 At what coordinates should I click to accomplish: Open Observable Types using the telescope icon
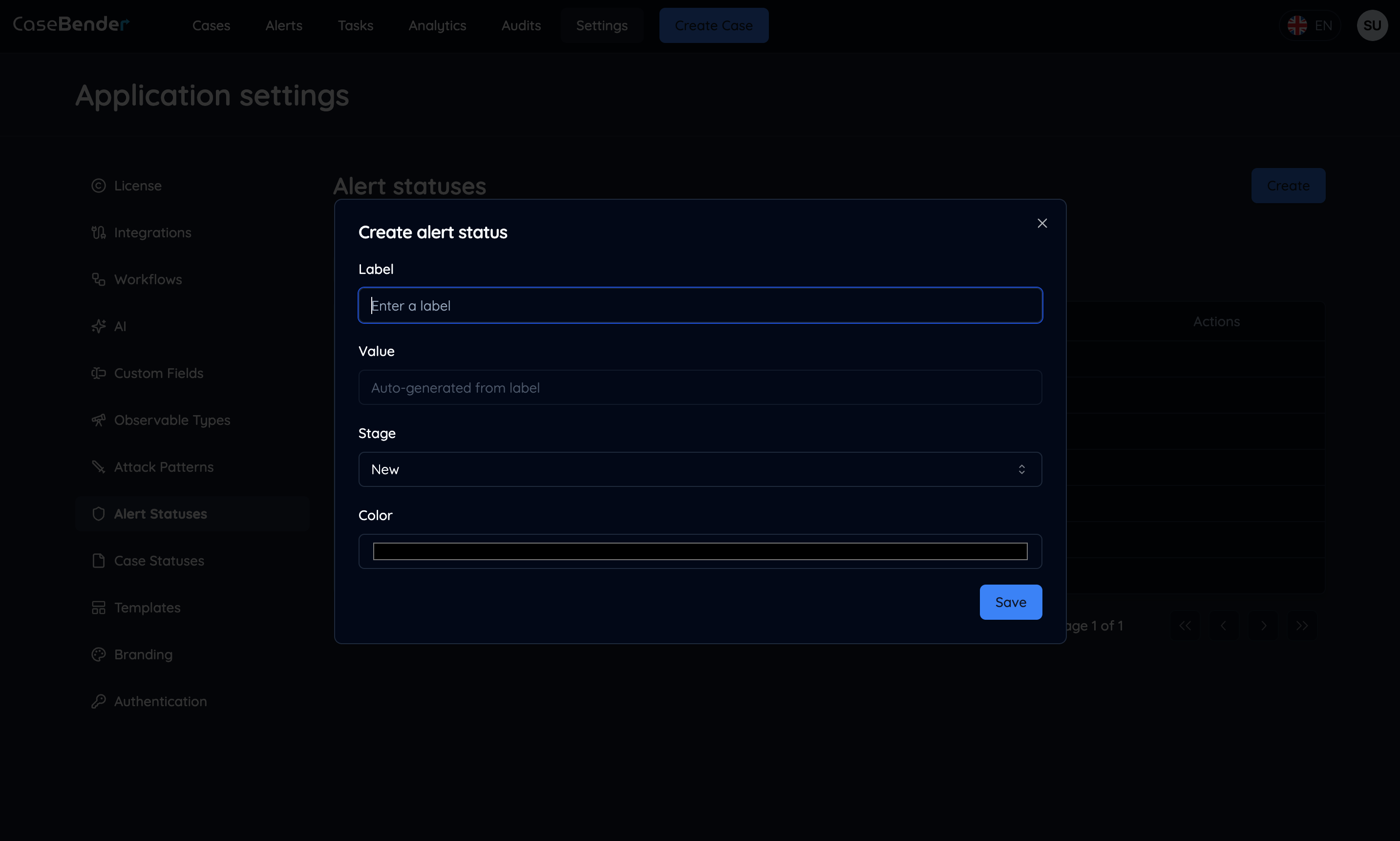(x=99, y=420)
